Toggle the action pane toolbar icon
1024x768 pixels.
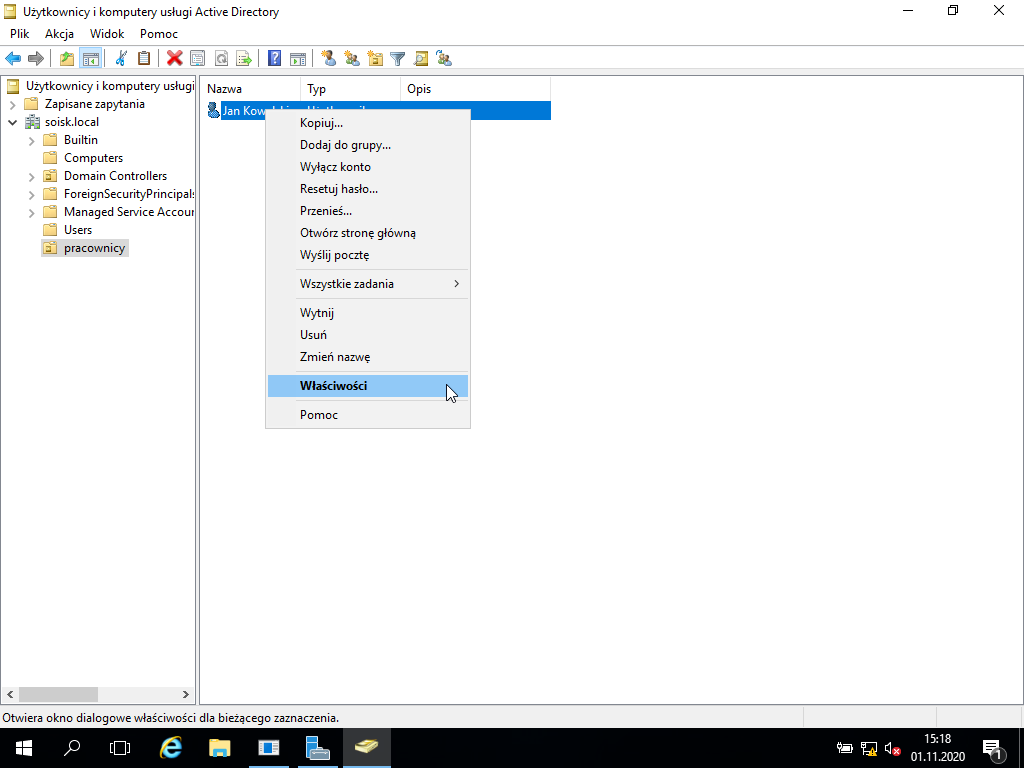tap(298, 59)
